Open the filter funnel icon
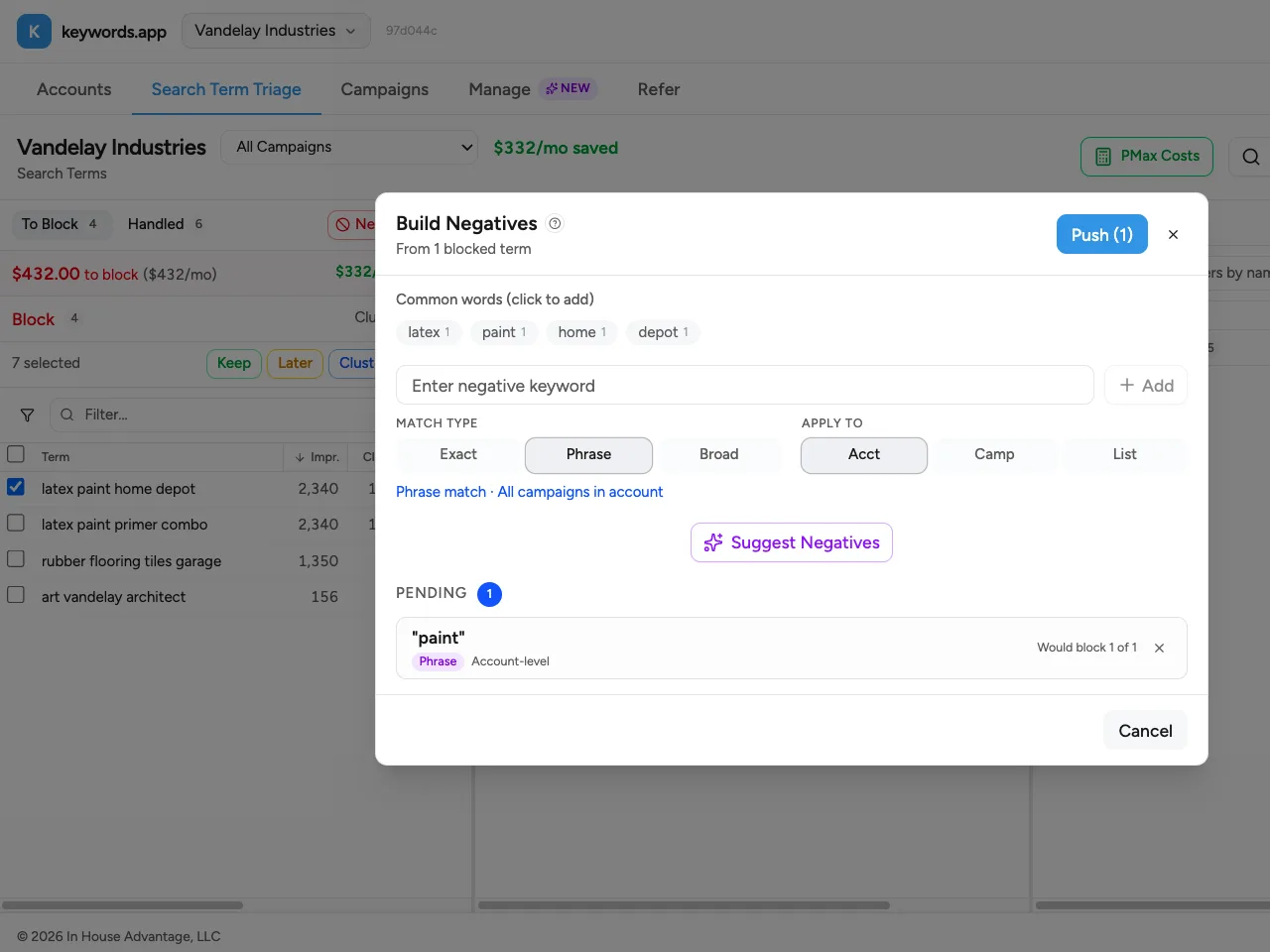Screen dimensions: 1270x952 tap(27, 415)
